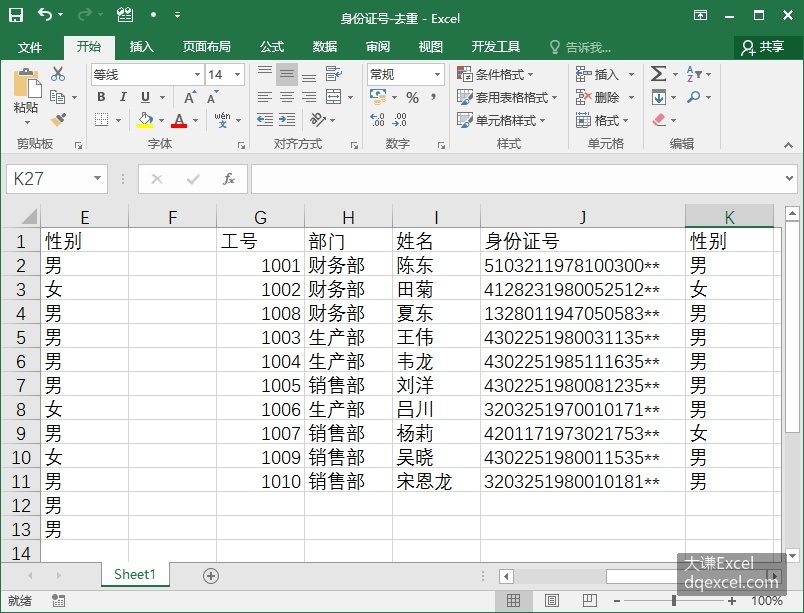This screenshot has height=613, width=804.
Task: Click Find and Select magnifier icon
Action: tap(694, 97)
